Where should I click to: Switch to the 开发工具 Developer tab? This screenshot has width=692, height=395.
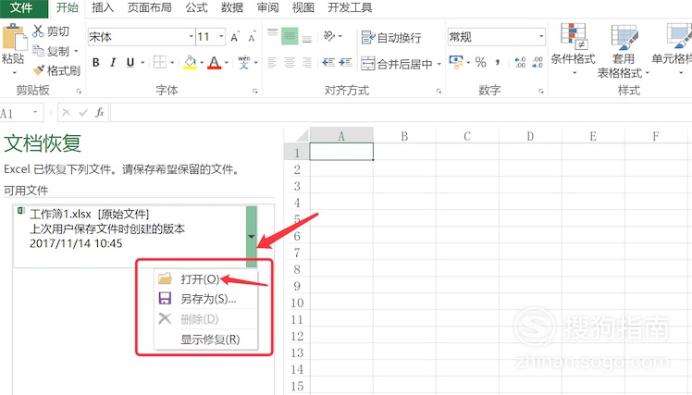pyautogui.click(x=350, y=8)
